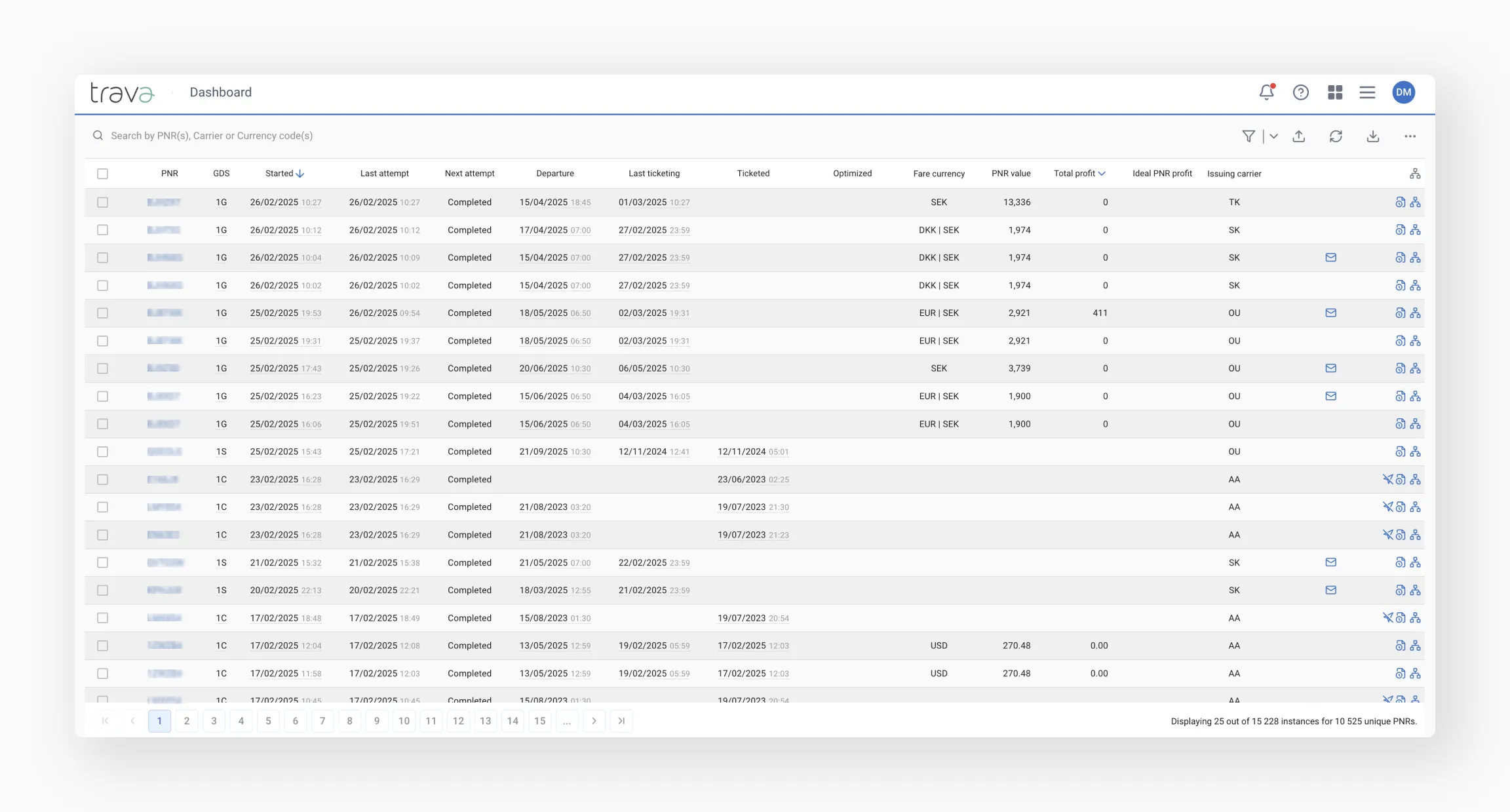Focus the PNR search input field

(x=212, y=136)
